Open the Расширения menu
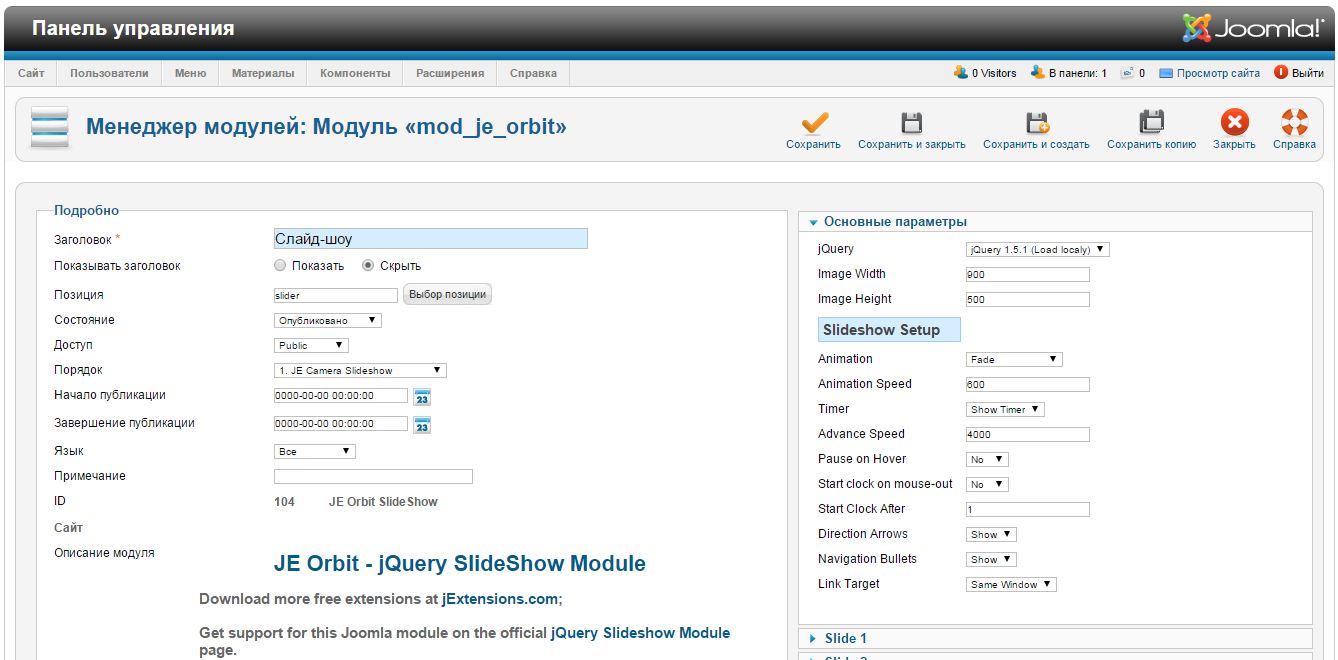This screenshot has height=660, width=1338. click(450, 73)
